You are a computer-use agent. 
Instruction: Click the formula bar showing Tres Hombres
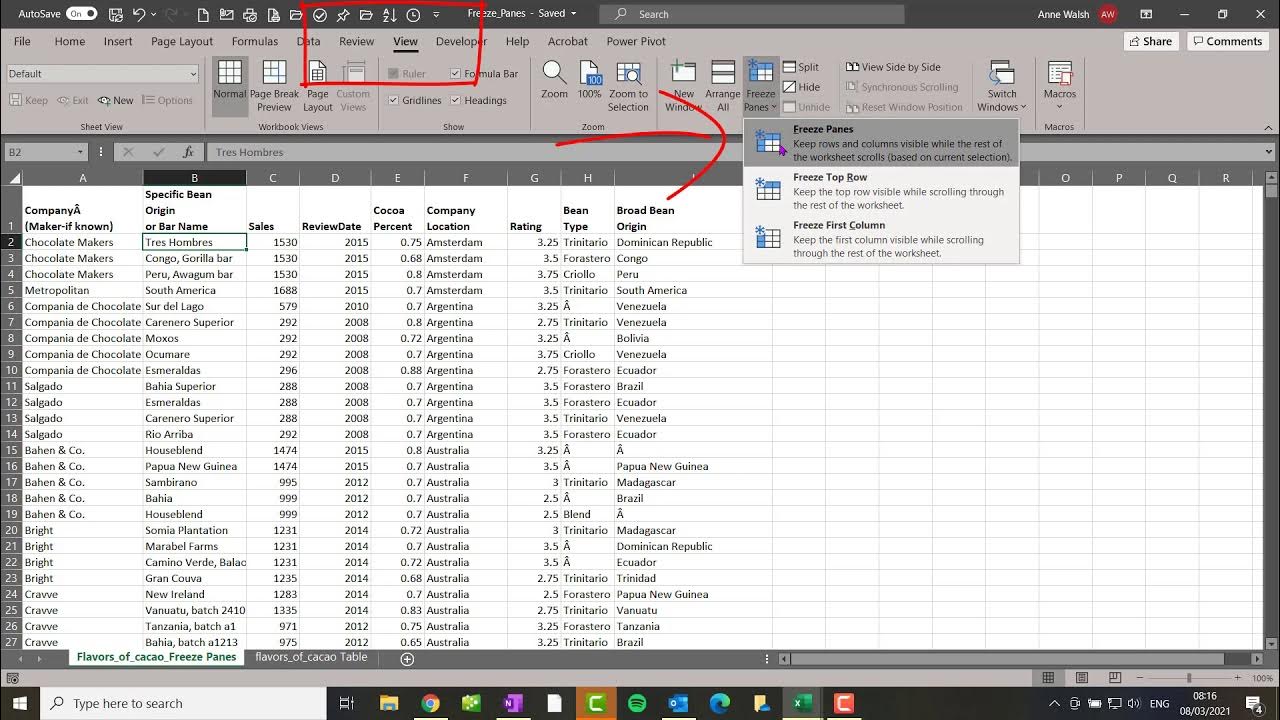[735, 152]
